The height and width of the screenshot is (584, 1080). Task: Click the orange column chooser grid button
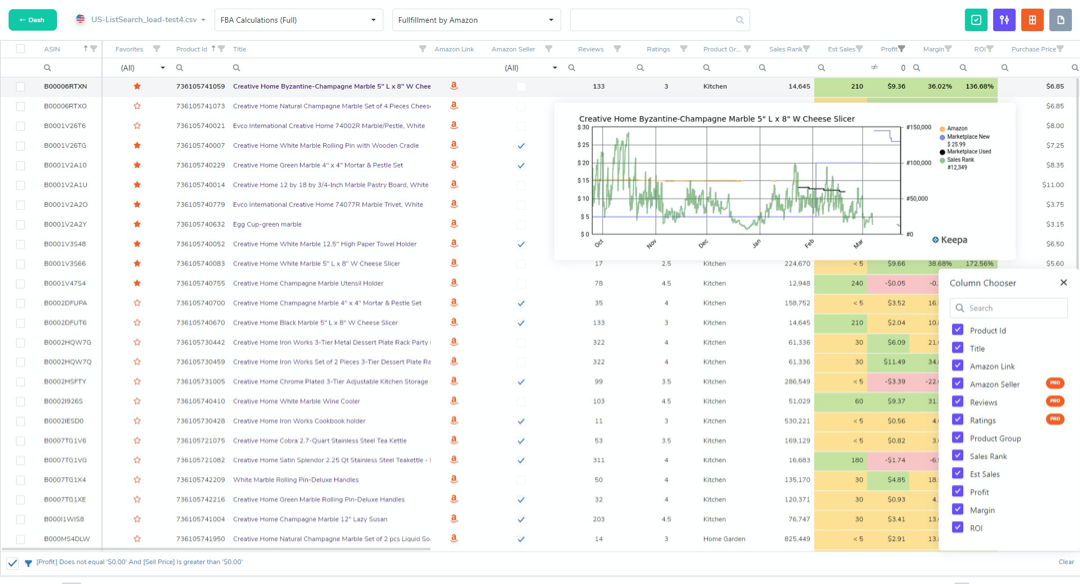pyautogui.click(x=1032, y=20)
